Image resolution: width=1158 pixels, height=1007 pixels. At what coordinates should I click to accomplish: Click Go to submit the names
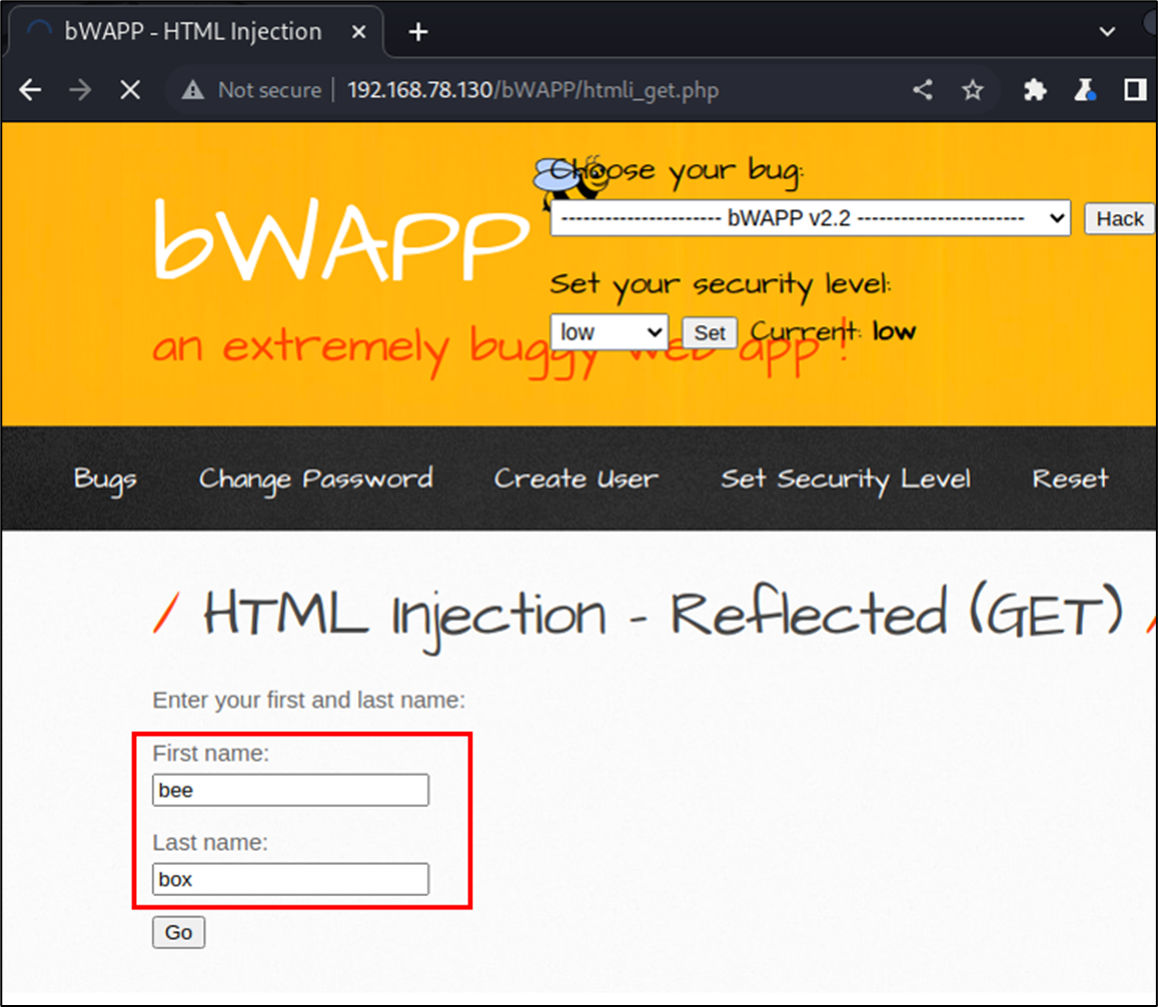[178, 932]
